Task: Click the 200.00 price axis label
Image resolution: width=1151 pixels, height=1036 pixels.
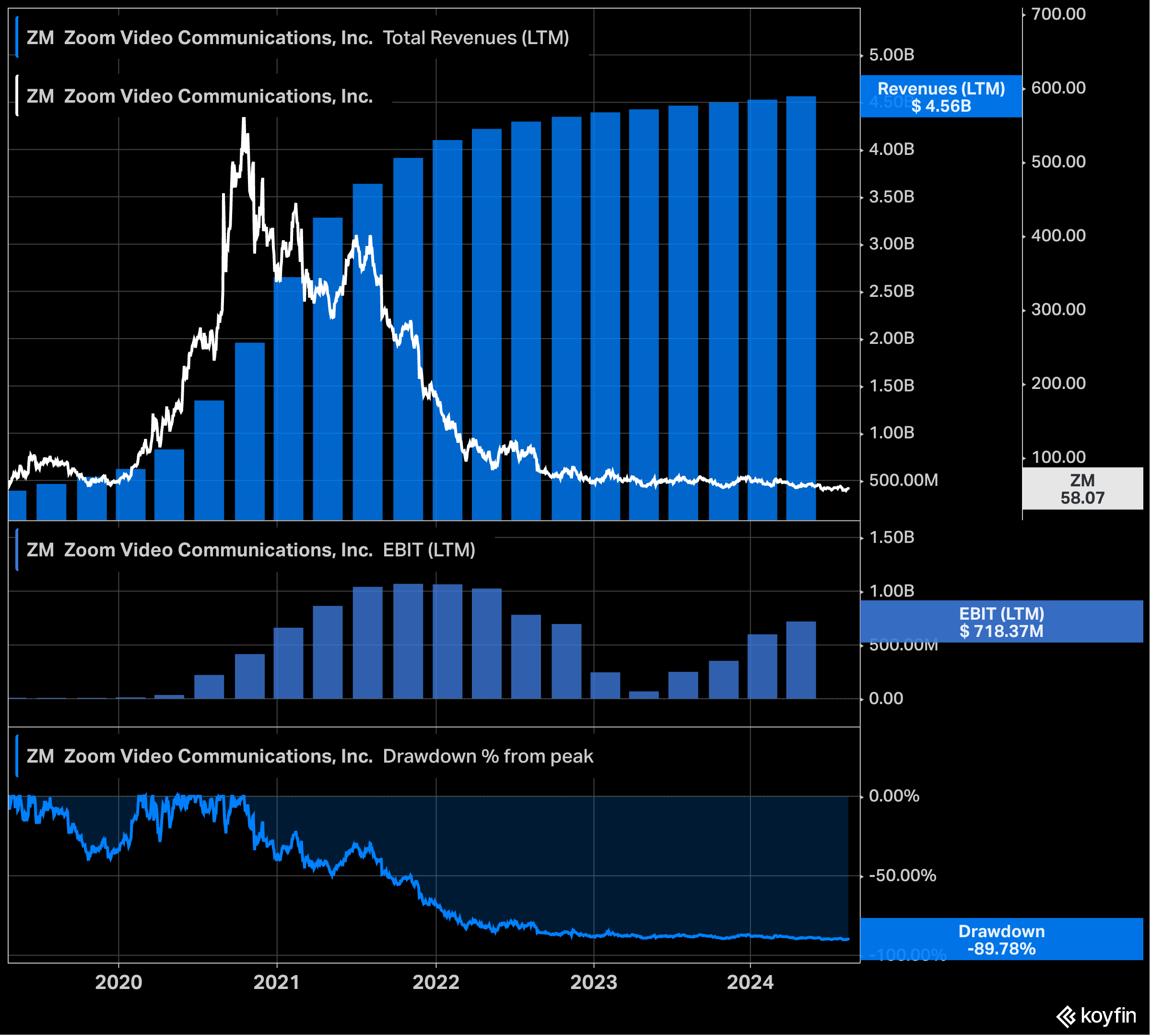Action: (1059, 384)
